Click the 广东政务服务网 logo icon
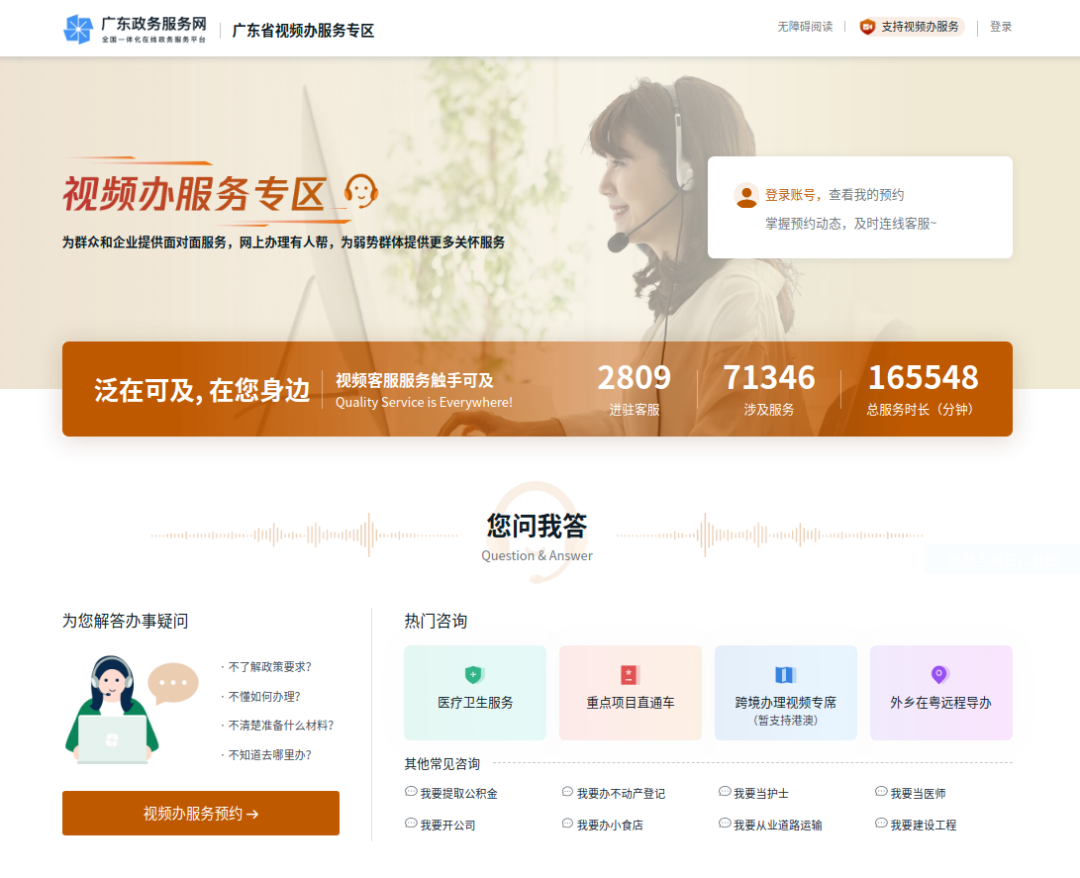 click(x=78, y=29)
